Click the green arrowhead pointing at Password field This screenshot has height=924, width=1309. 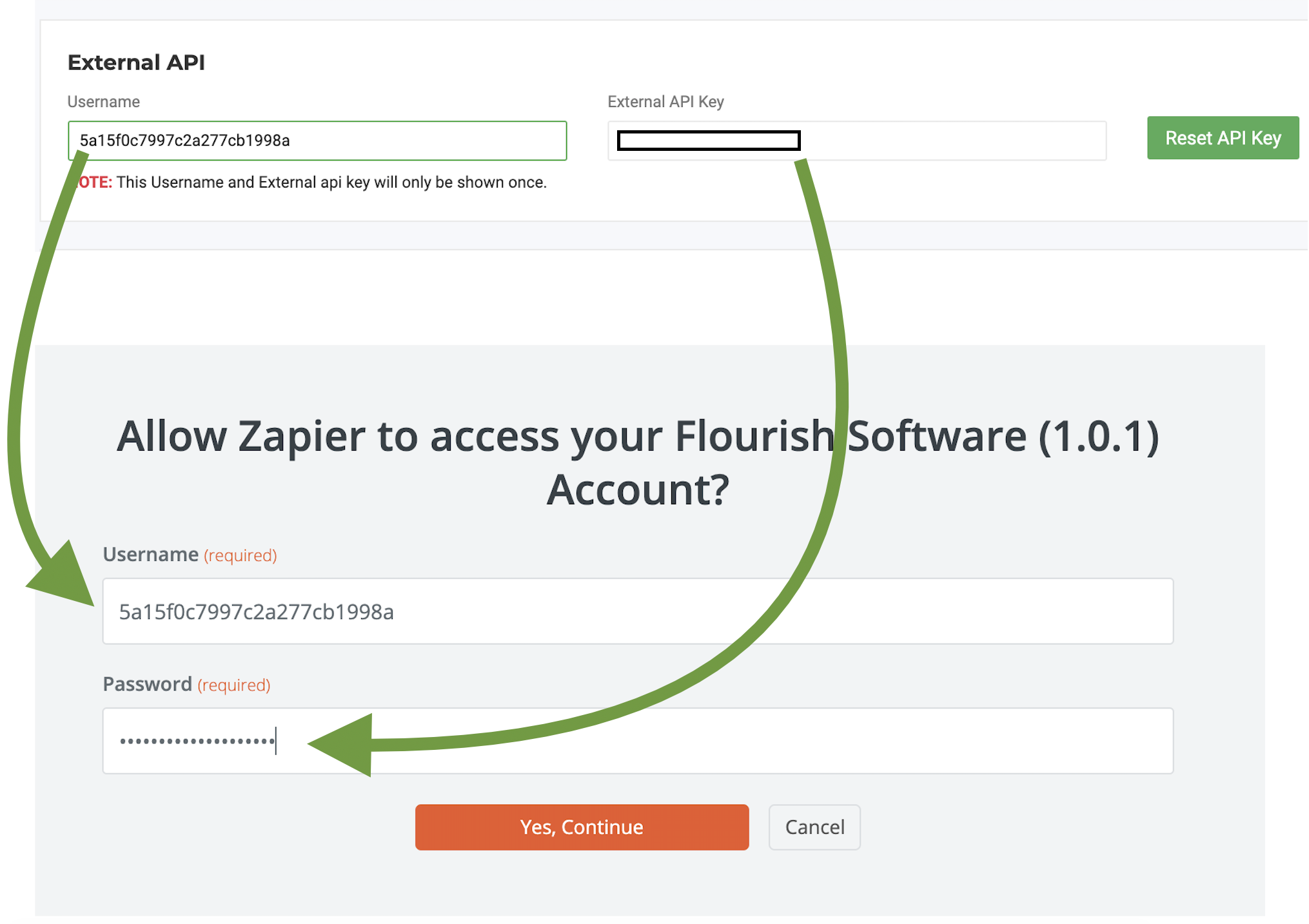coord(346,745)
